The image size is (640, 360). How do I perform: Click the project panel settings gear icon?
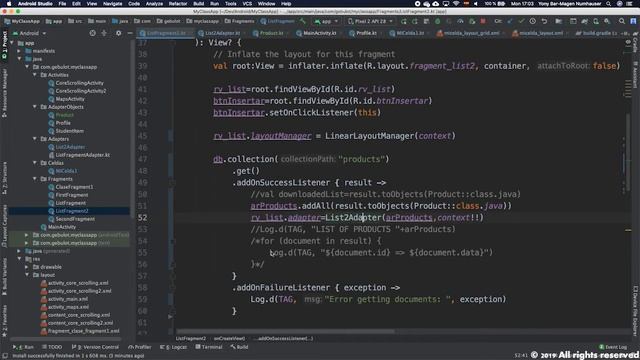click(118, 33)
